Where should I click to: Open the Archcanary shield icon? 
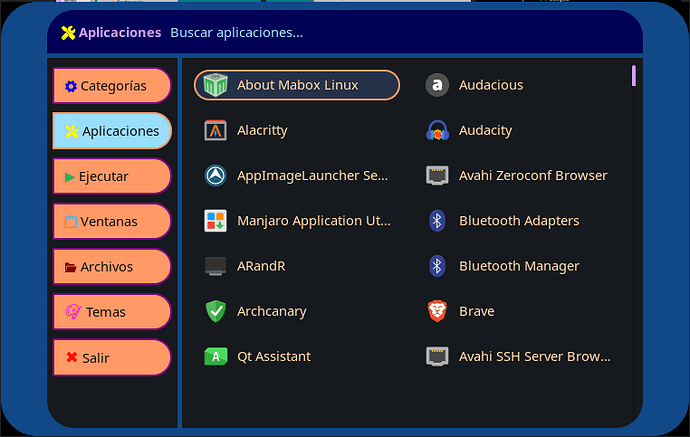[216, 311]
